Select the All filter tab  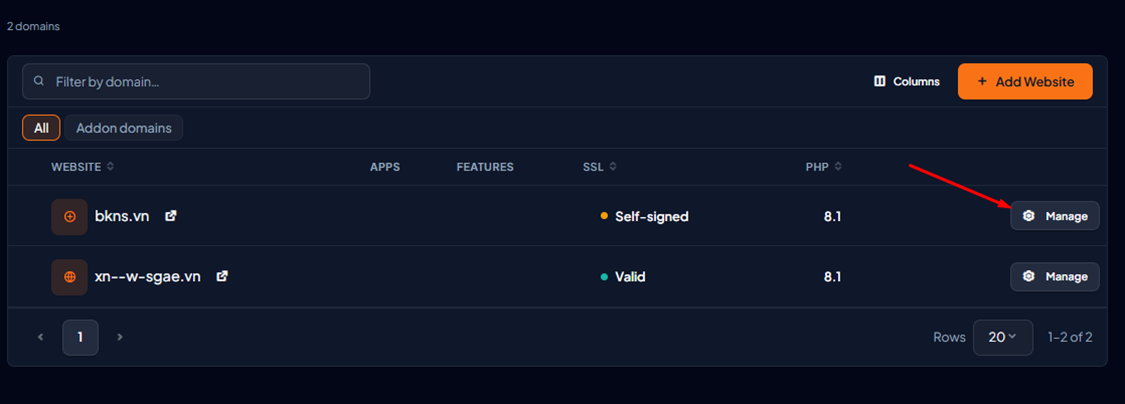(x=41, y=128)
